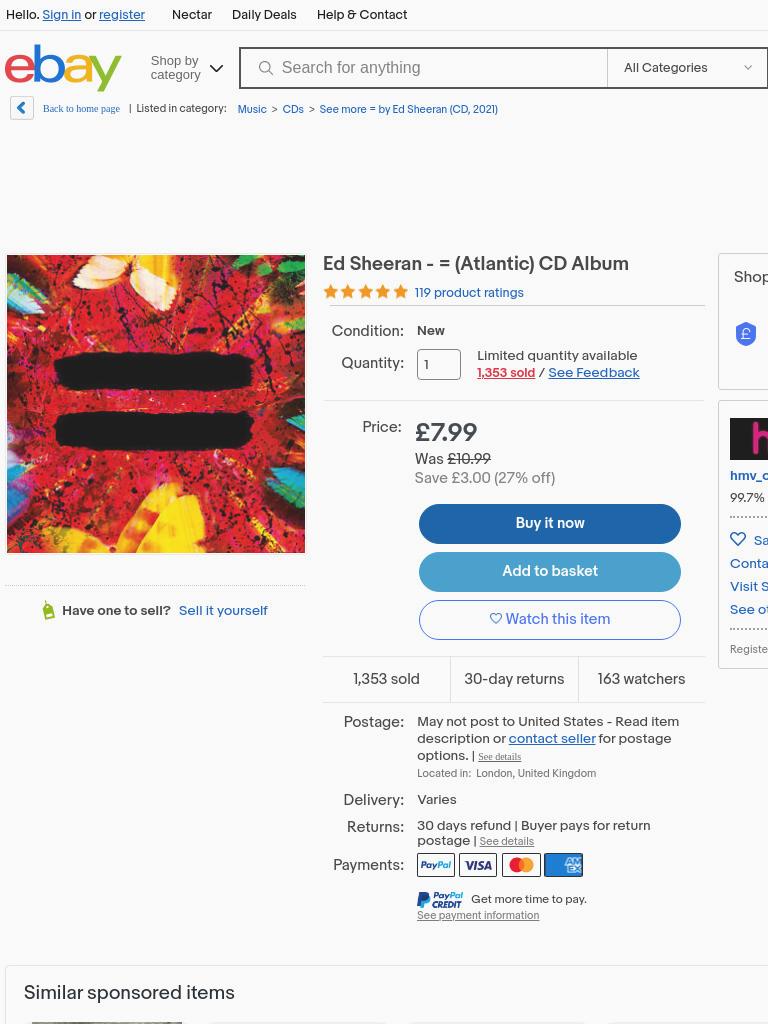Image resolution: width=768 pixels, height=1024 pixels.
Task: Click the PayPal payment icon
Action: point(436,865)
